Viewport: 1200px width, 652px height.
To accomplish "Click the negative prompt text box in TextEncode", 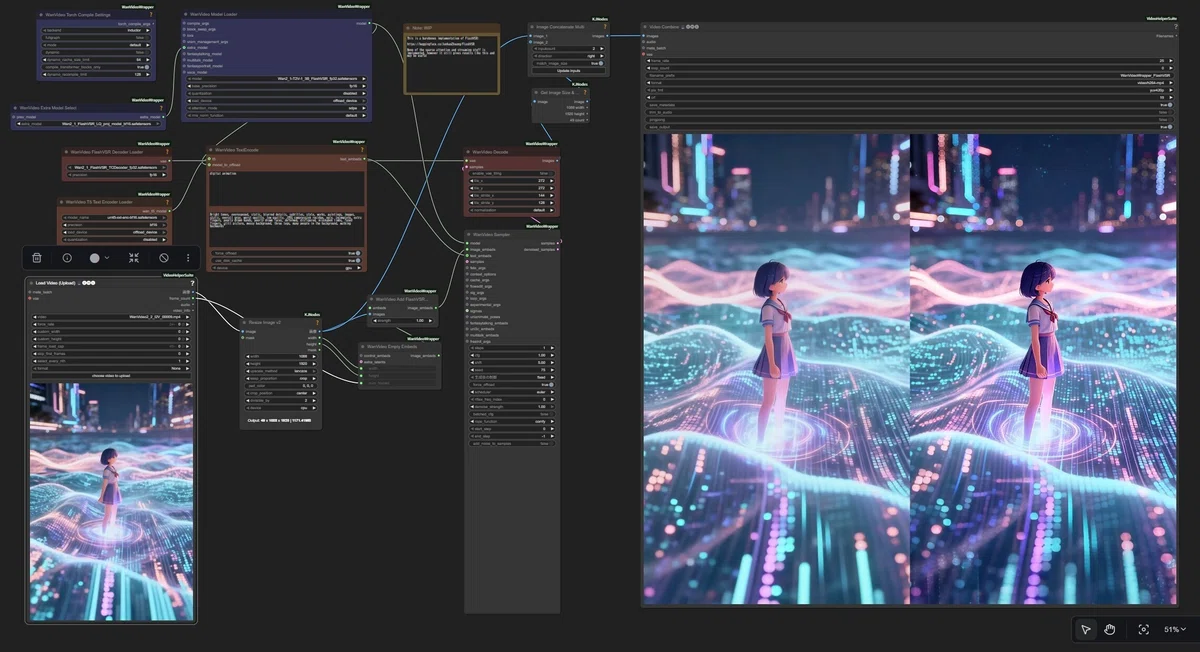I will [285, 228].
